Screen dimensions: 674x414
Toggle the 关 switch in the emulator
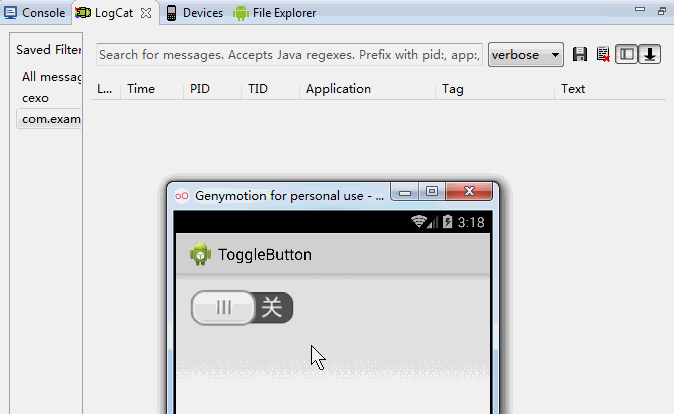point(242,307)
